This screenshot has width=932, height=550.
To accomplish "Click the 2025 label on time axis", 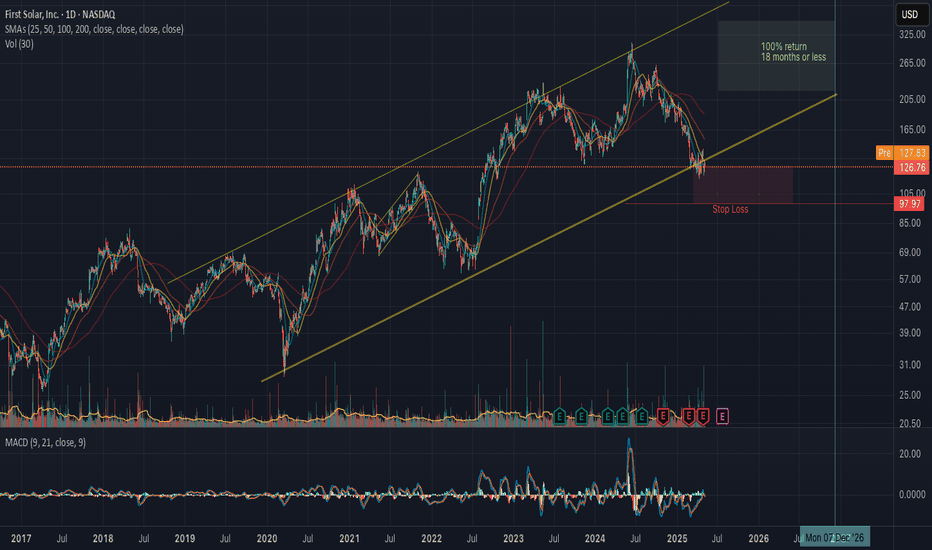I will tap(677, 538).
